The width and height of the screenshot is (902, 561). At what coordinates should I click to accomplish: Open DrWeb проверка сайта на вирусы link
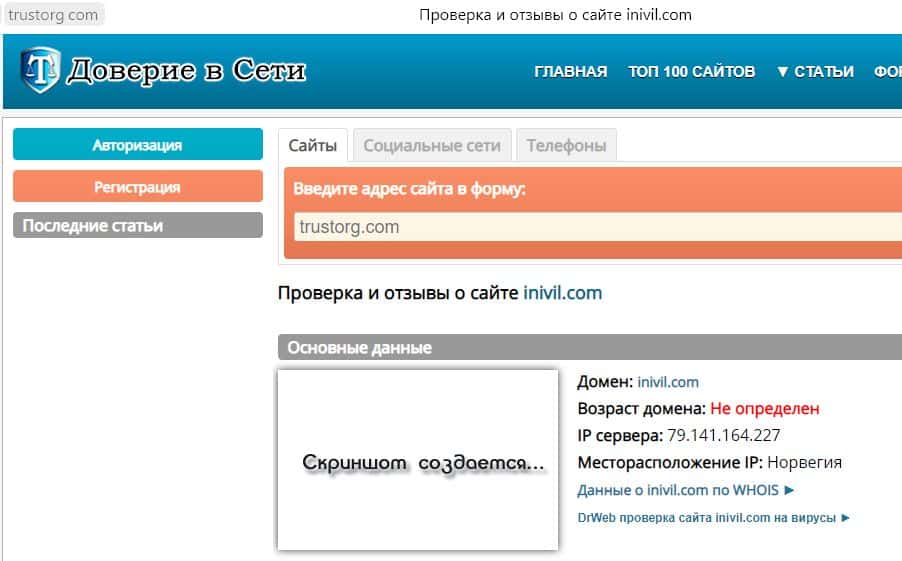tap(713, 517)
